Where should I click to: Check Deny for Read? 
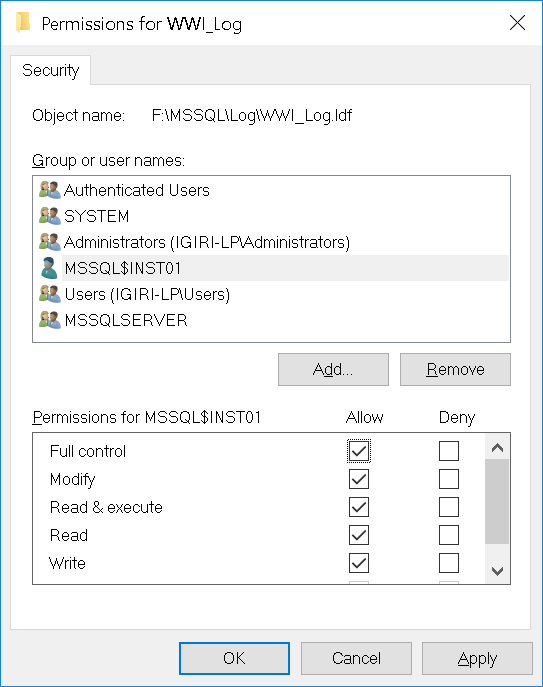[x=449, y=535]
